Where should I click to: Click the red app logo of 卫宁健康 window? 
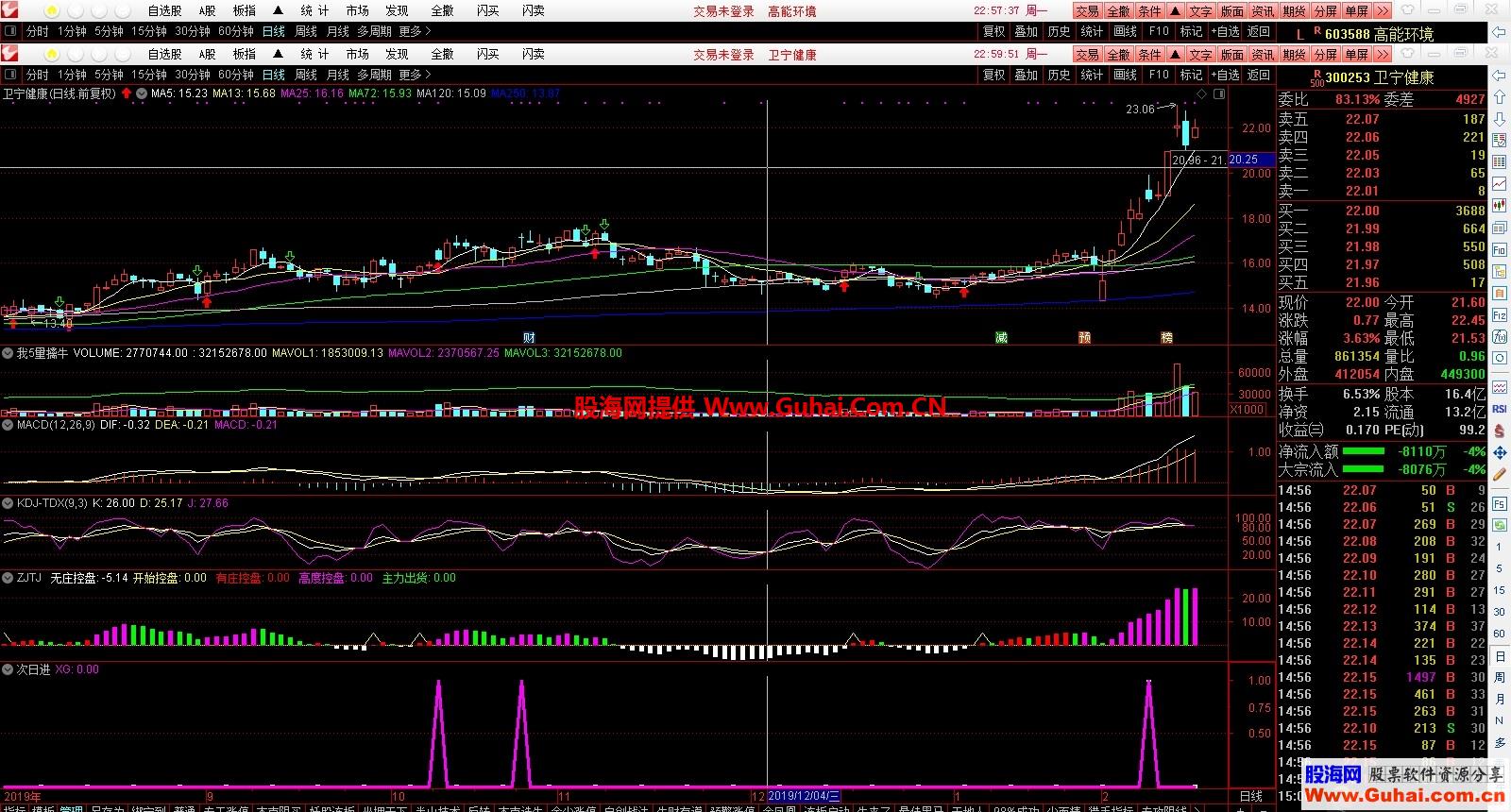[9, 54]
